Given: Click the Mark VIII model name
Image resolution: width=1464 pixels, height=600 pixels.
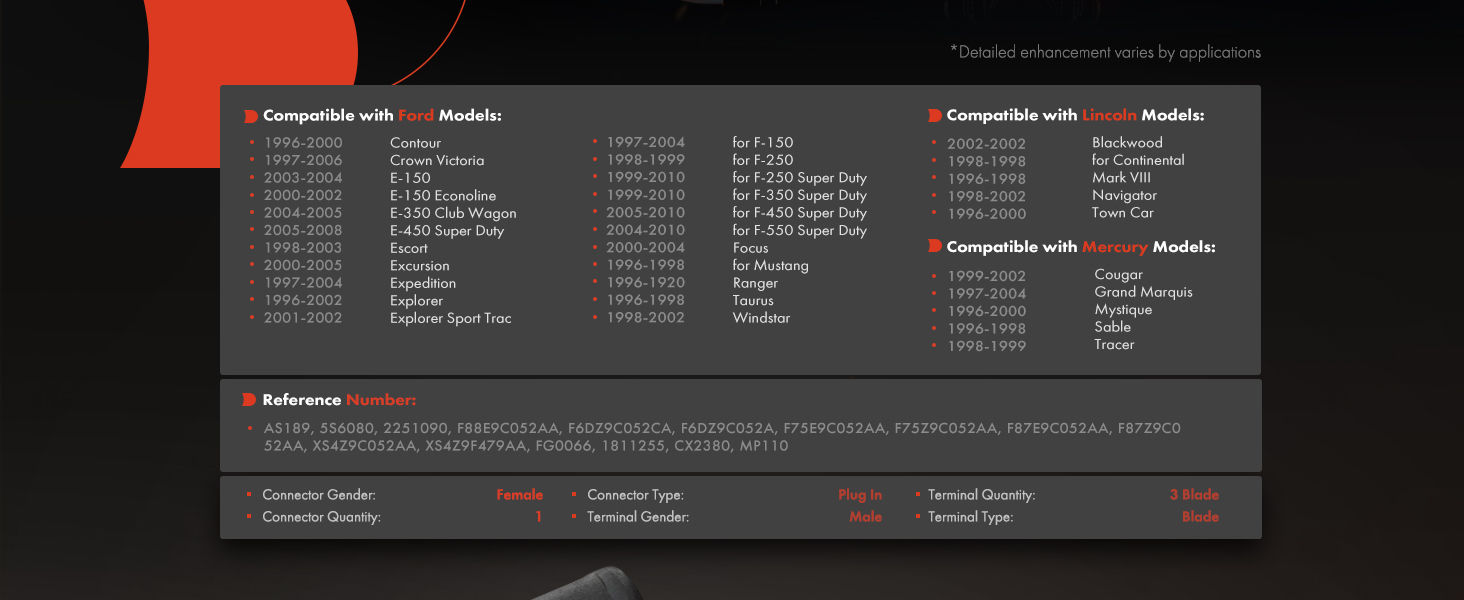Looking at the screenshot, I should pyautogui.click(x=1122, y=178).
